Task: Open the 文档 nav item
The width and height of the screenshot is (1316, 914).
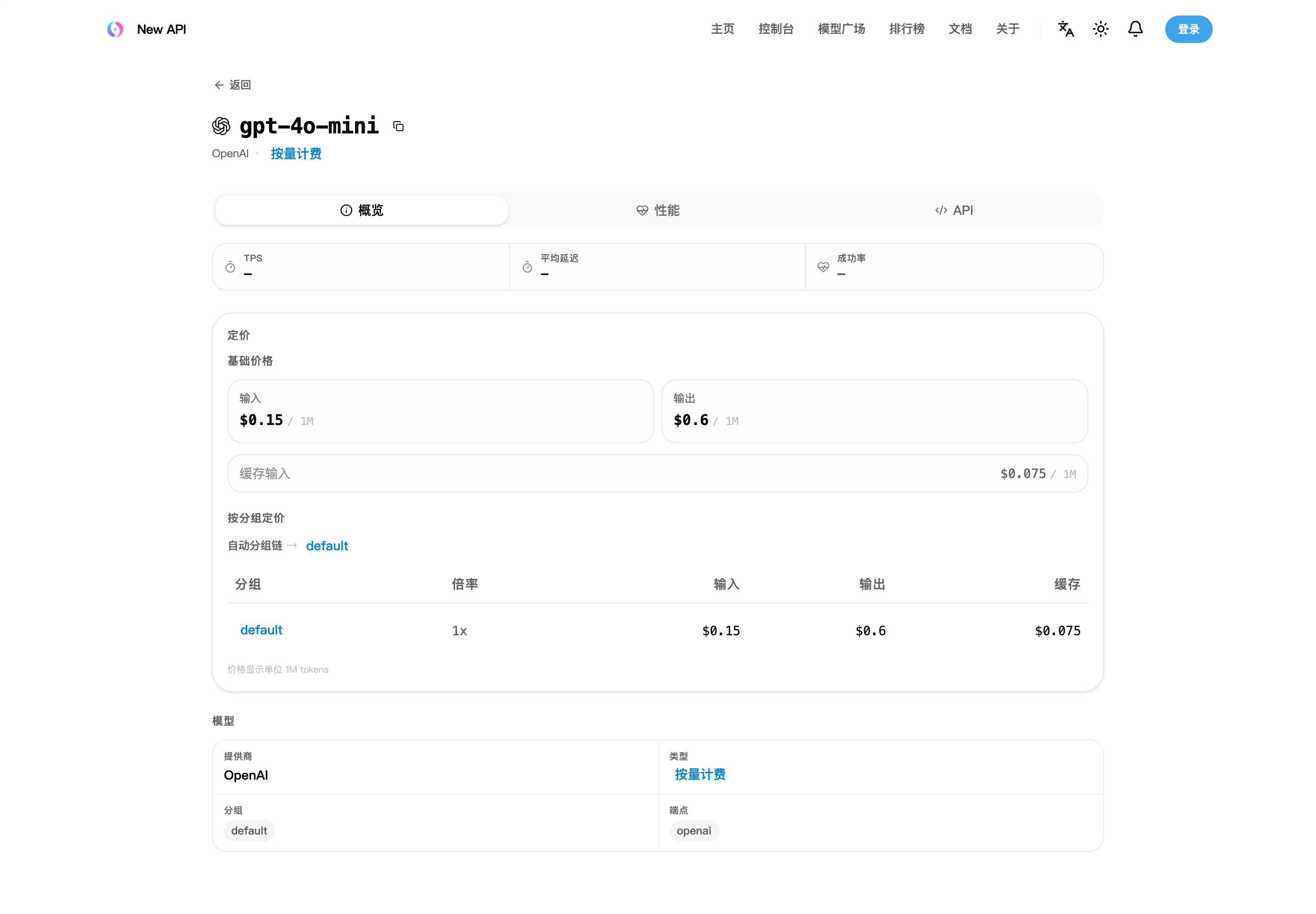Action: [x=960, y=29]
